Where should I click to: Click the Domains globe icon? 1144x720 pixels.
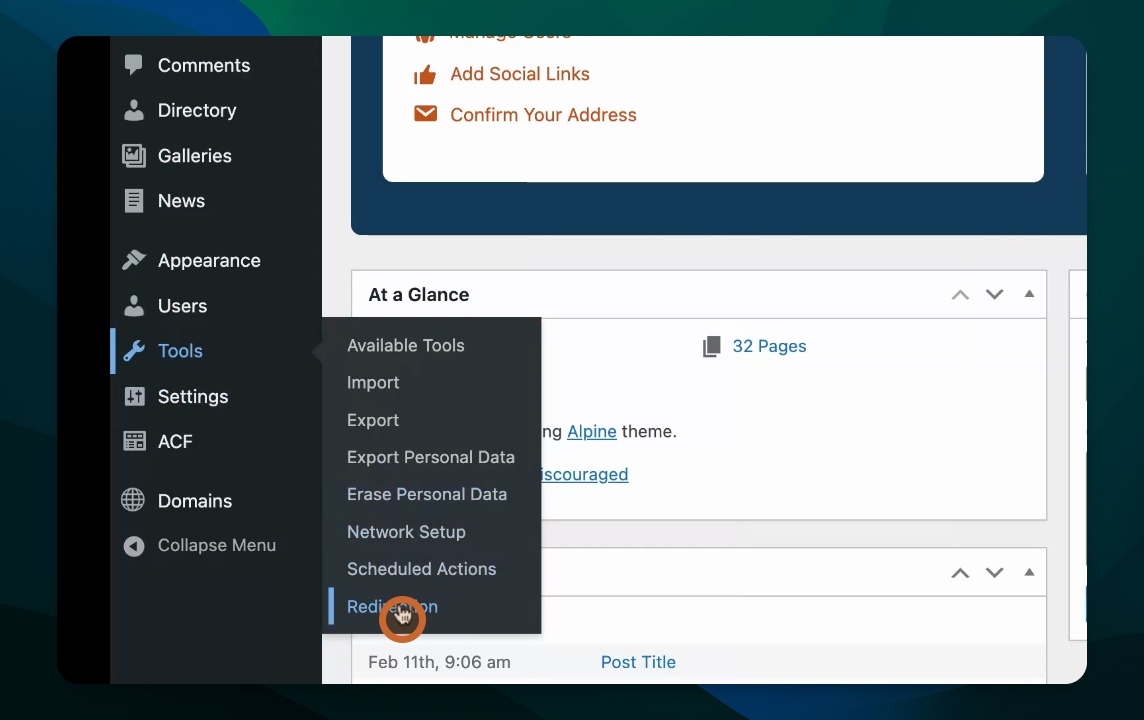pos(133,500)
